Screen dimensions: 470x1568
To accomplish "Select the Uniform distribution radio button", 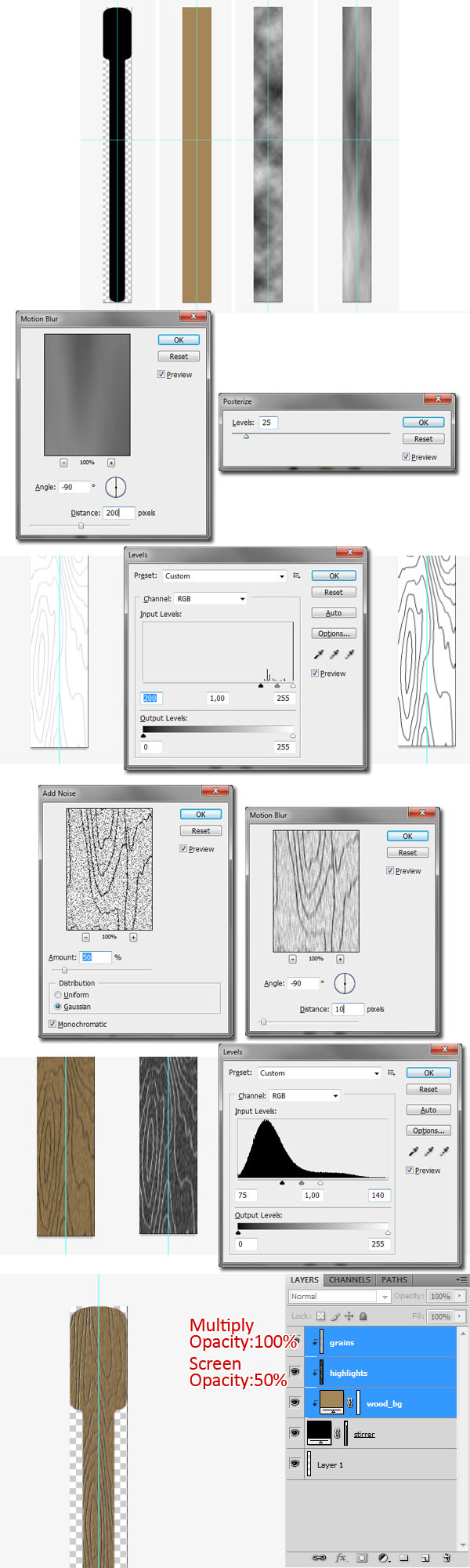I will tap(58, 995).
